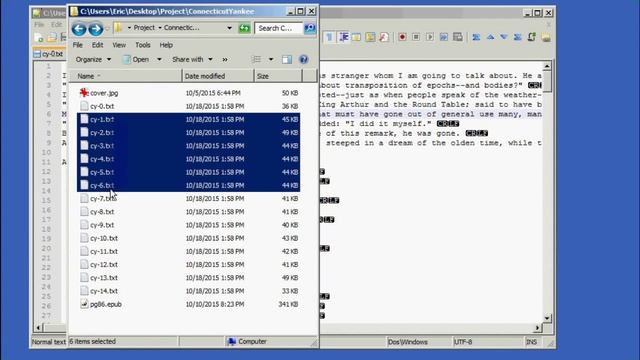Sort files by the Name column

[x=125, y=76]
